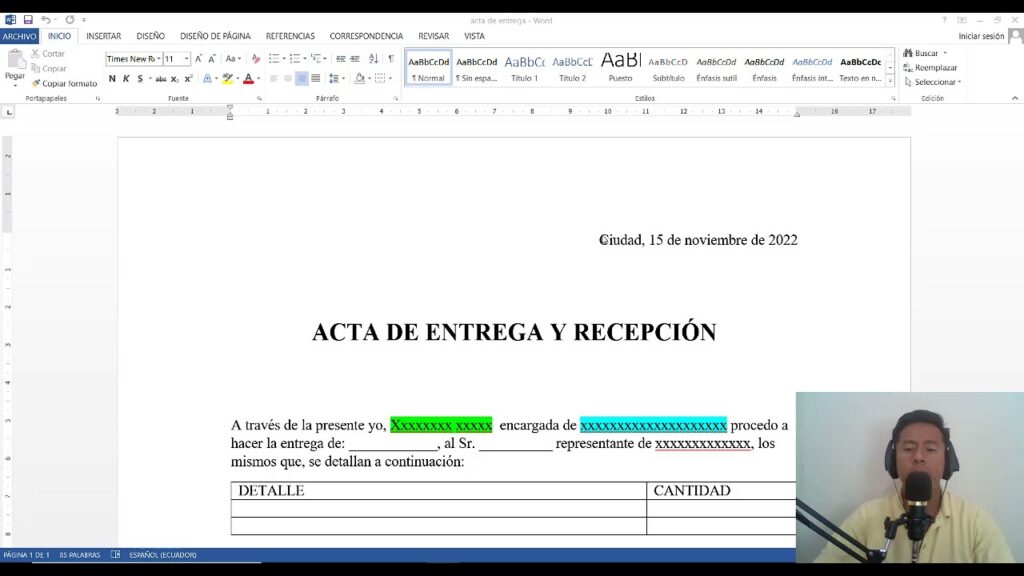Toggle the show paragraph marks (¶) button
The height and width of the screenshot is (576, 1024).
click(x=390, y=59)
